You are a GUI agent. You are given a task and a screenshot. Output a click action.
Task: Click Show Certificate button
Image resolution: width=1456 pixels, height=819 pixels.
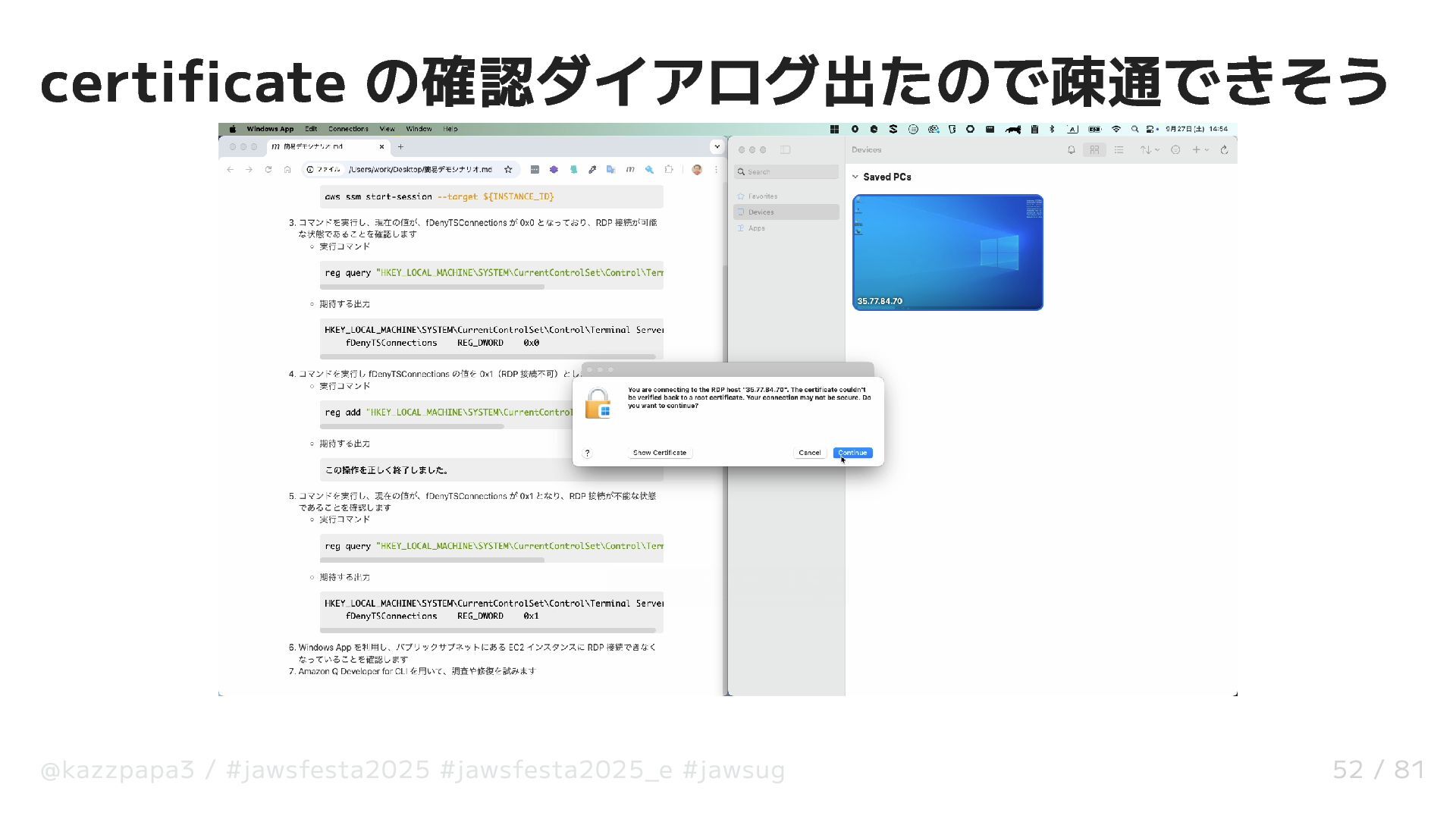[x=659, y=453]
